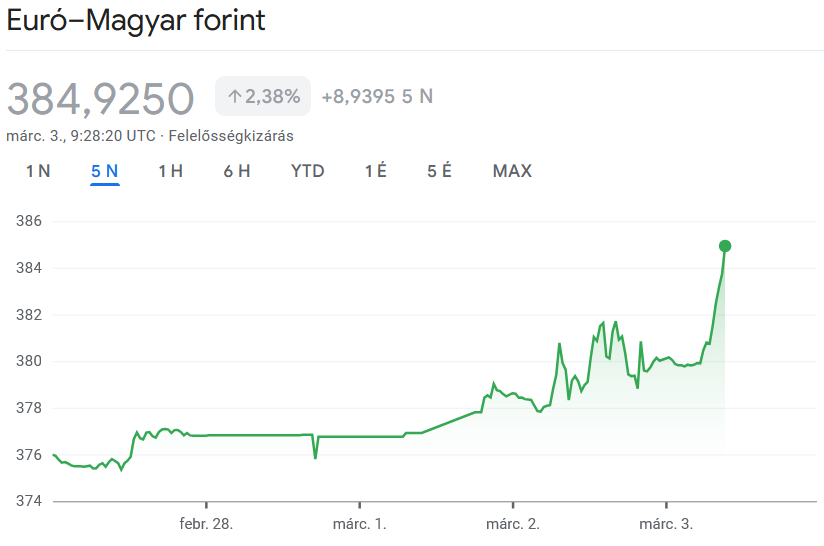Click the márc. 3. date axis label
This screenshot has height=546, width=824.
666,524
